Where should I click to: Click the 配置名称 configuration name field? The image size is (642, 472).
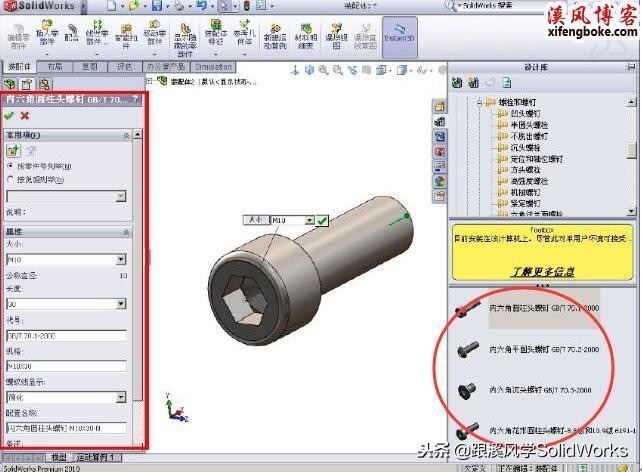coord(67,428)
